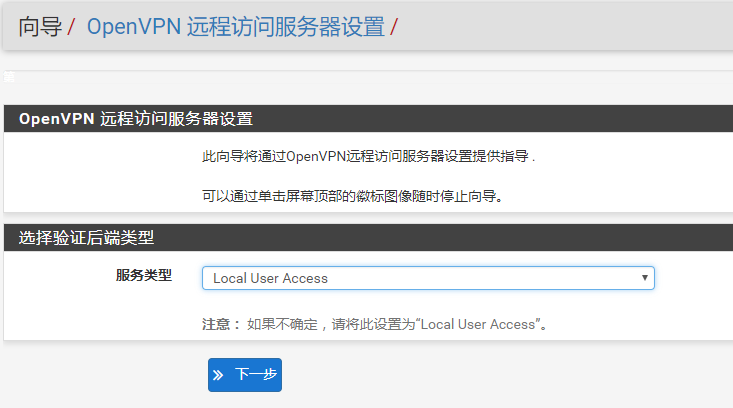
Task: Click the 下一步 next button
Action: pyautogui.click(x=245, y=375)
